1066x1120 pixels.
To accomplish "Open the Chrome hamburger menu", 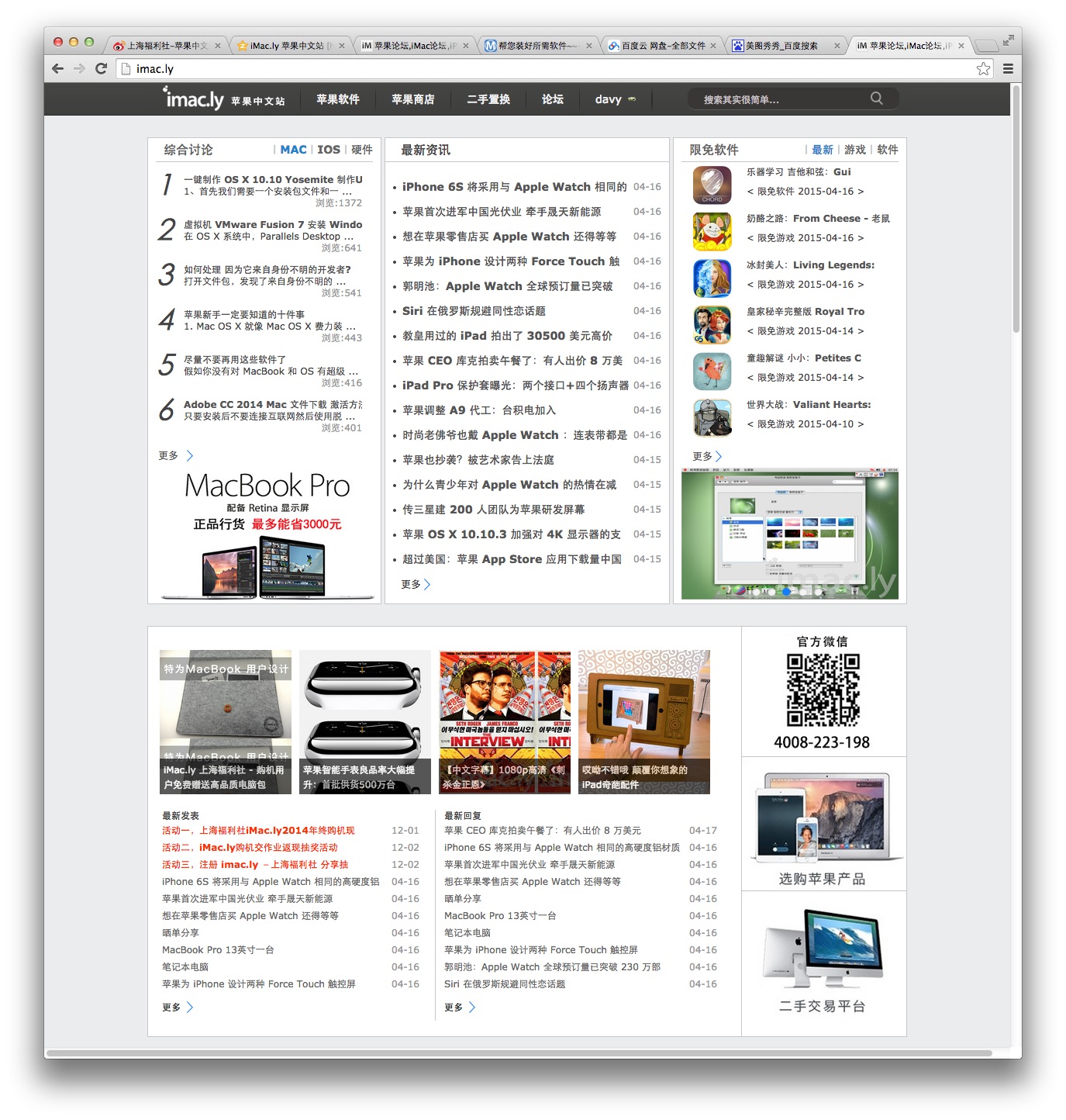I will (x=1008, y=68).
